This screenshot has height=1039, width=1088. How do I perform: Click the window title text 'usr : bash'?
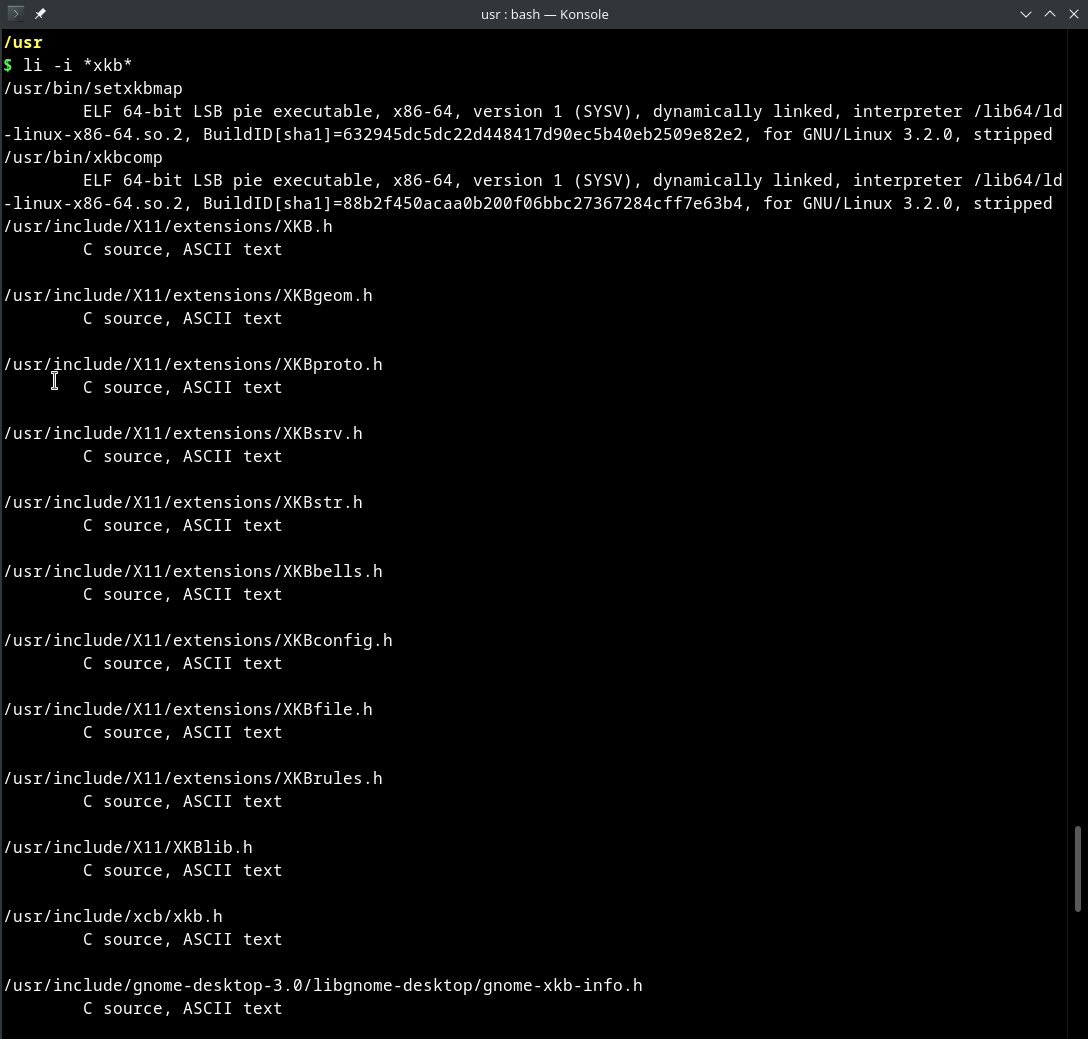pos(510,14)
